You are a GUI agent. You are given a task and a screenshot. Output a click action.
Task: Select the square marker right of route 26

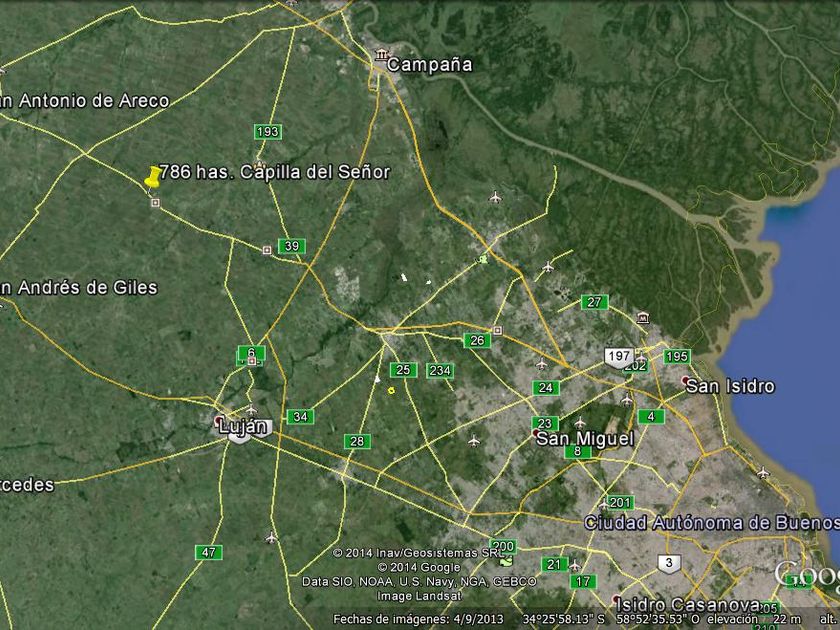(498, 331)
